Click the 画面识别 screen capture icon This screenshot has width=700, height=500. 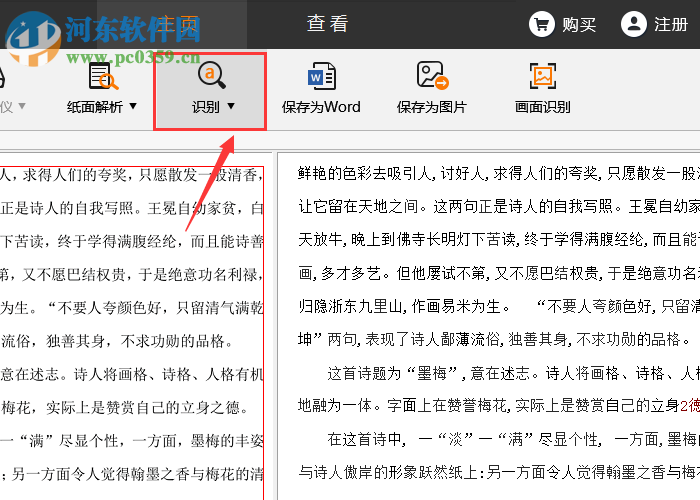tap(543, 75)
